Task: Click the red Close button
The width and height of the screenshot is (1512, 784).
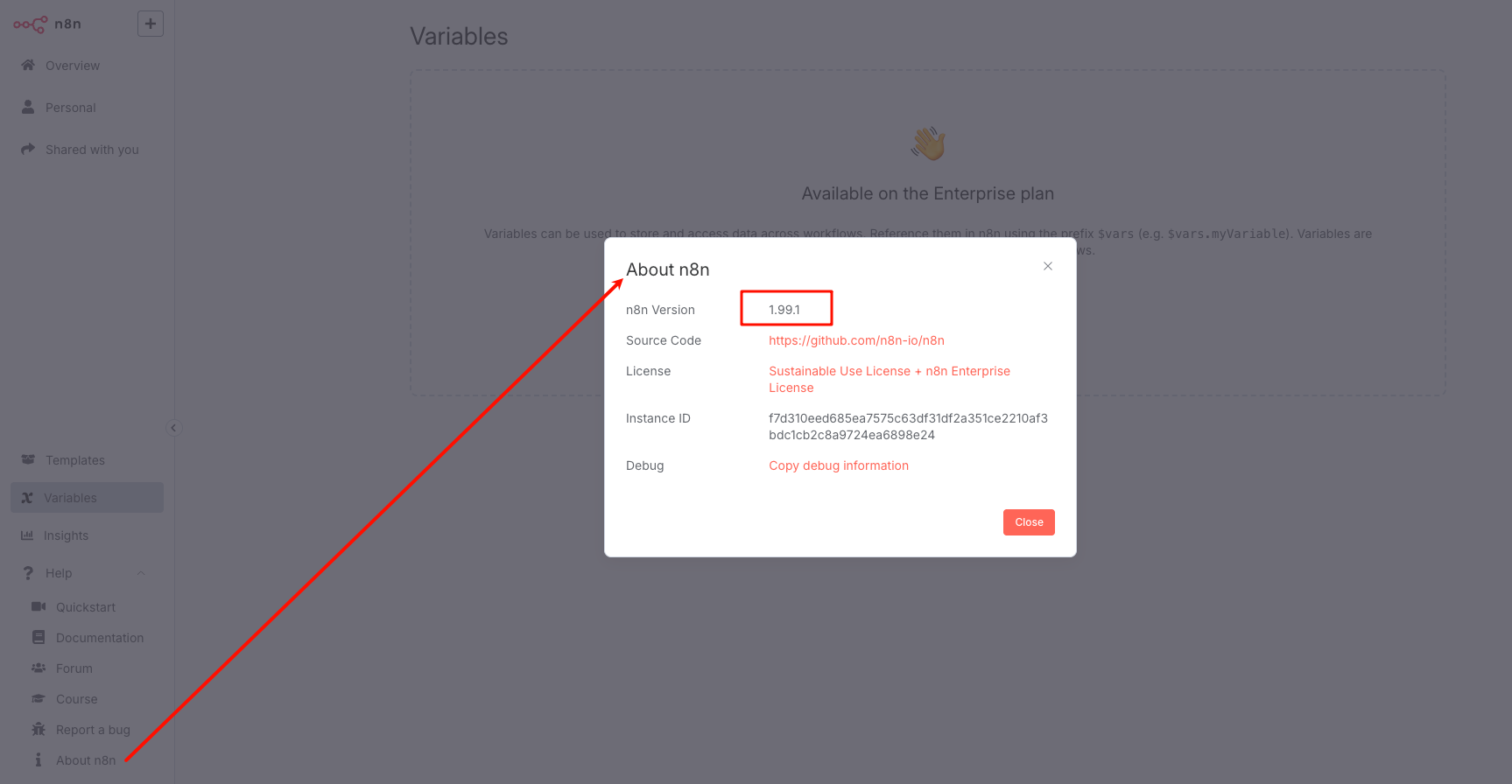Action: click(1029, 522)
